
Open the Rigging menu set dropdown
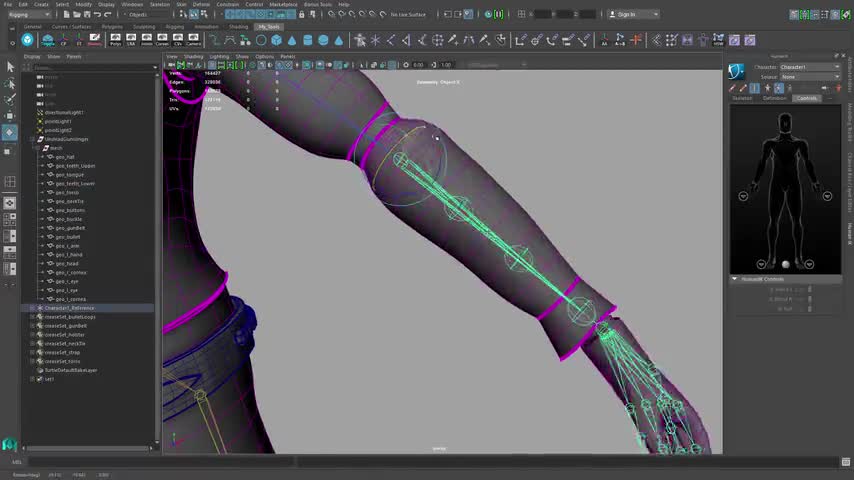pyautogui.click(x=30, y=15)
